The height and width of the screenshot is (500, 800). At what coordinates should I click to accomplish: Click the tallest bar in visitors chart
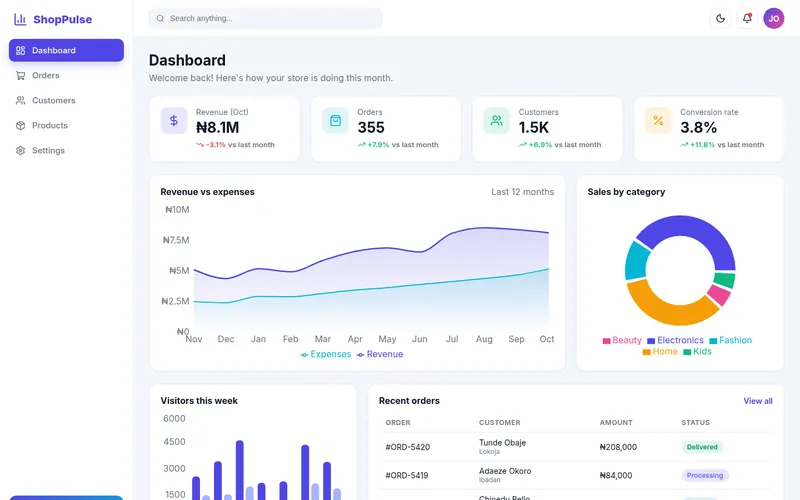pyautogui.click(x=239, y=470)
